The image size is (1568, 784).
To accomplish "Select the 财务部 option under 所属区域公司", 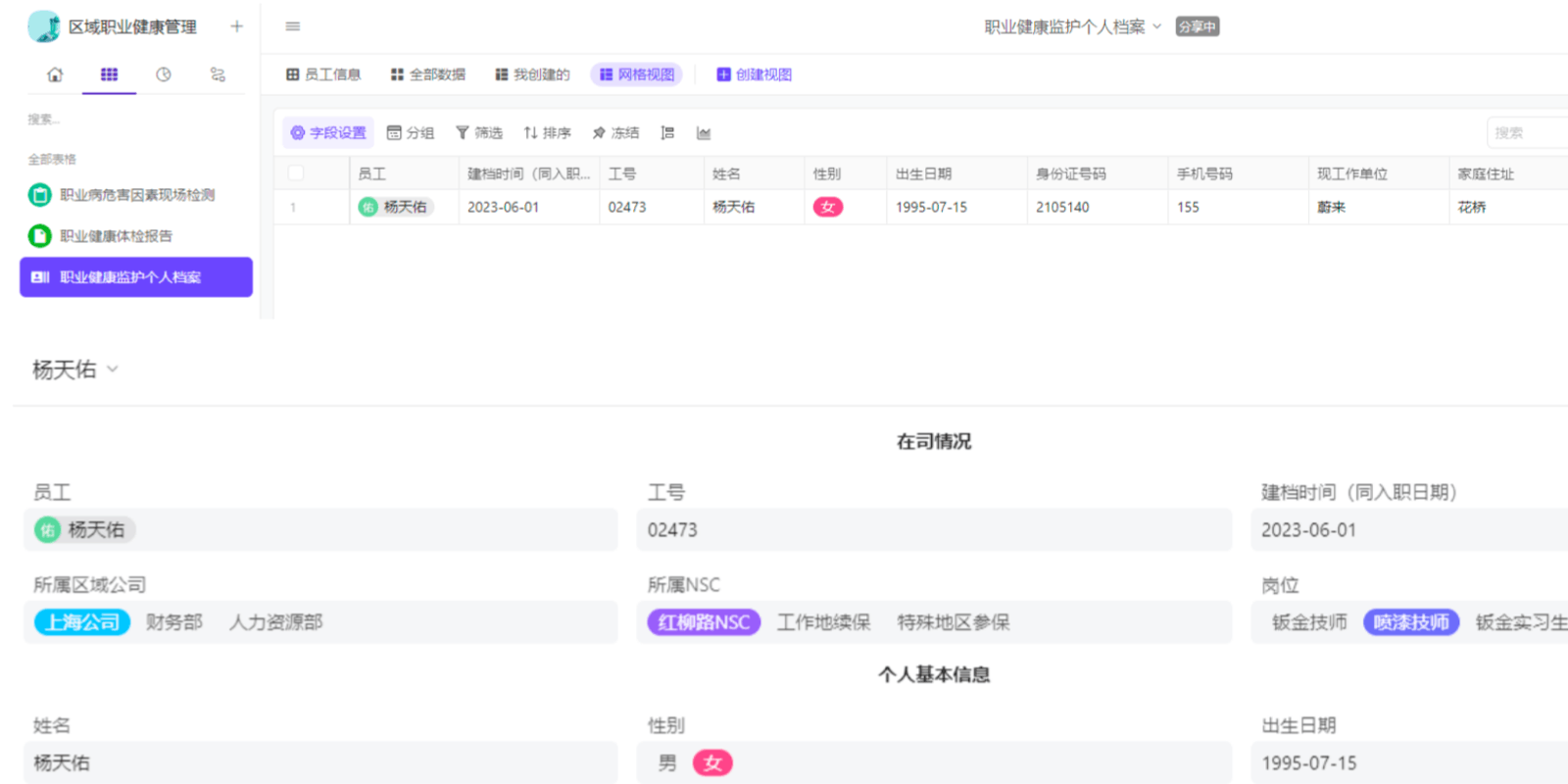I will pyautogui.click(x=174, y=622).
